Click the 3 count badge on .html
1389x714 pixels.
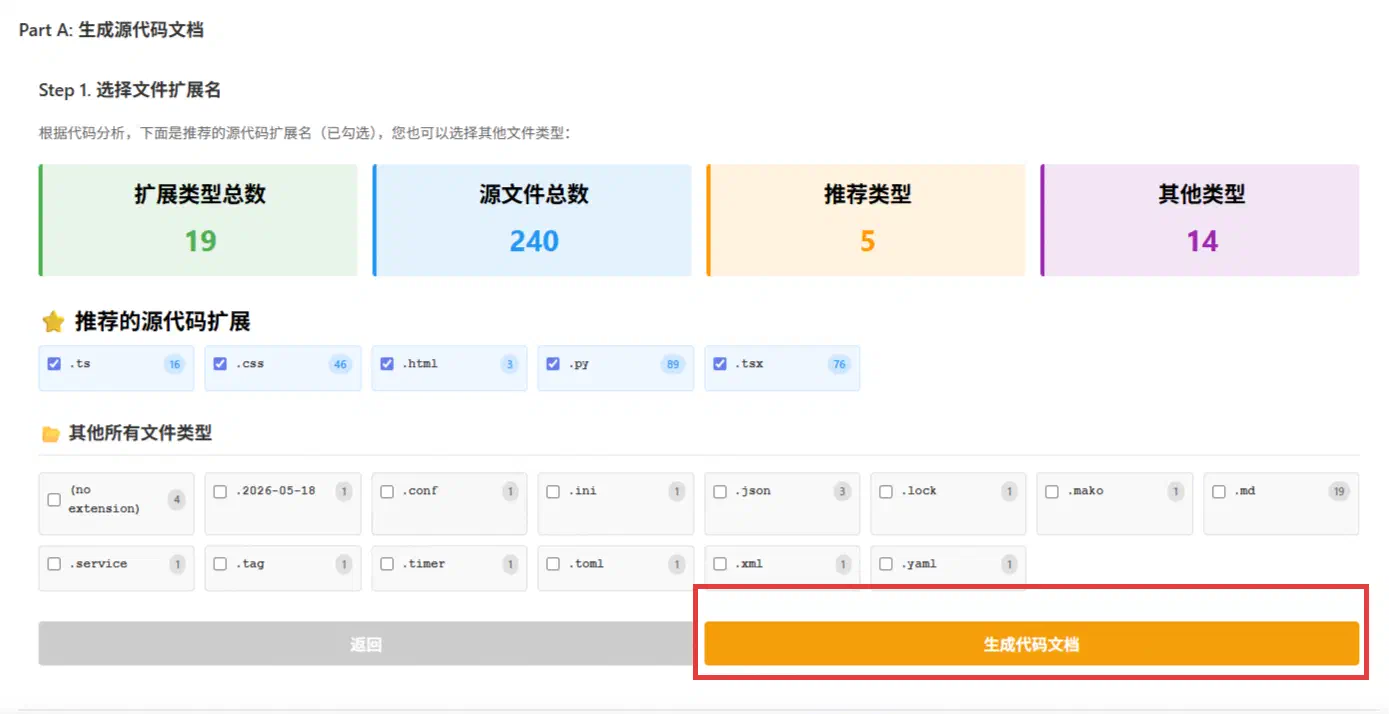pos(510,364)
